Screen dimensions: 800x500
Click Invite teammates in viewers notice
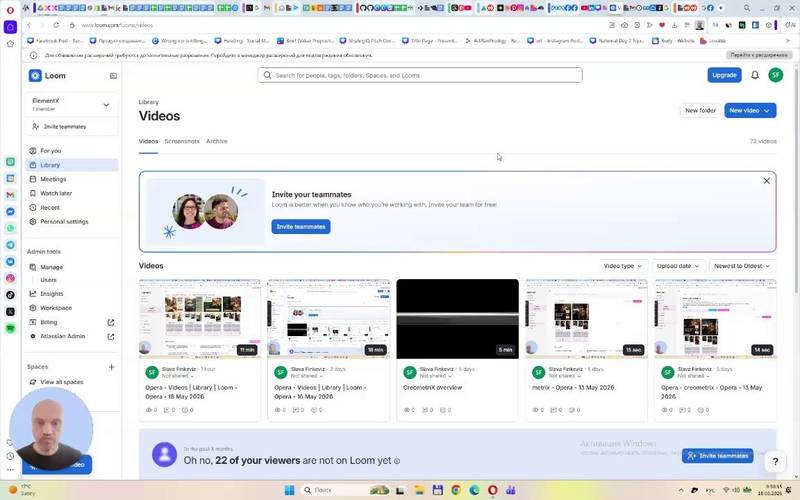coord(717,456)
